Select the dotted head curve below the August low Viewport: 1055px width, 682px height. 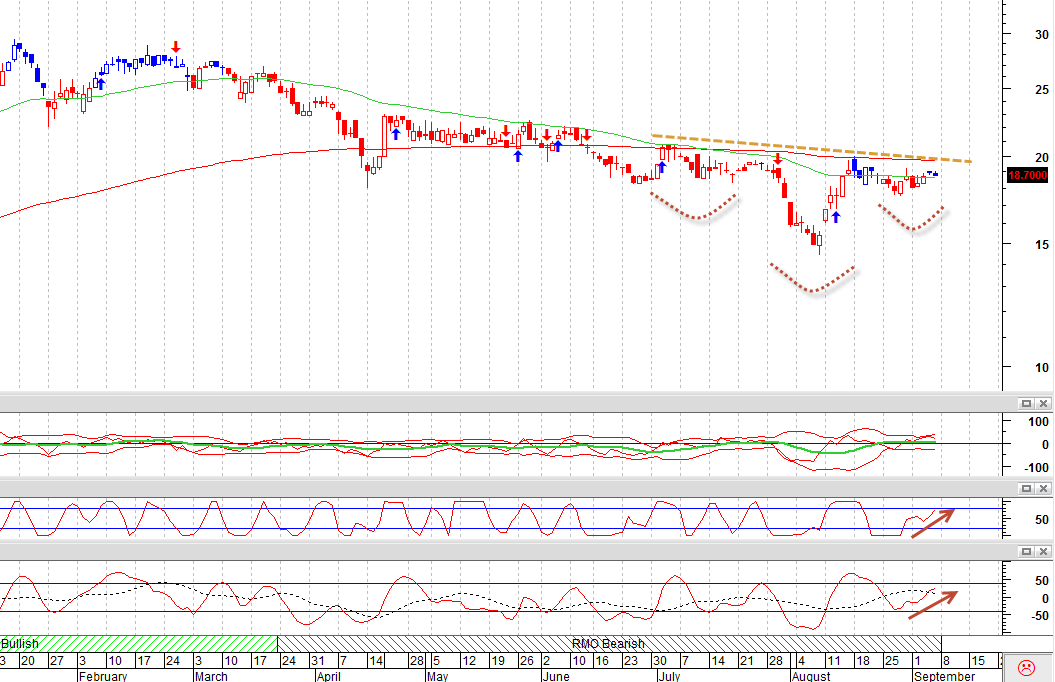pyautogui.click(x=813, y=278)
